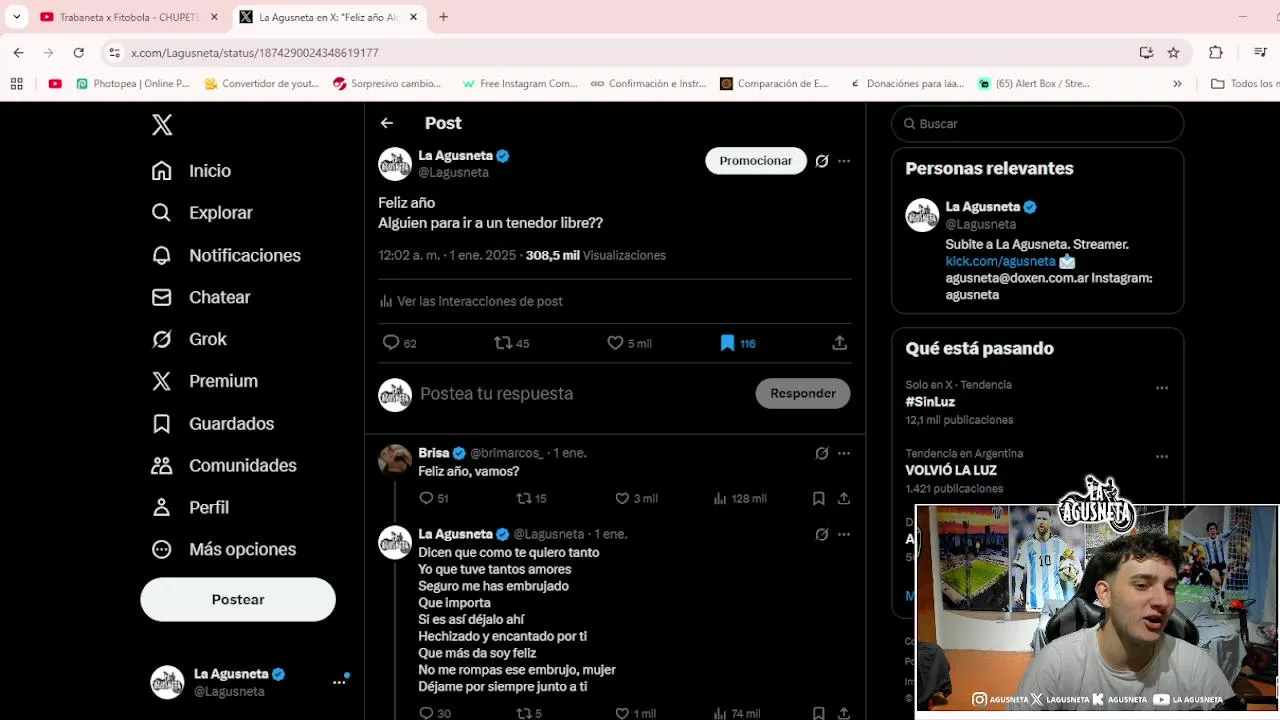Click the Promocionar button
This screenshot has height=720, width=1280.
756,160
